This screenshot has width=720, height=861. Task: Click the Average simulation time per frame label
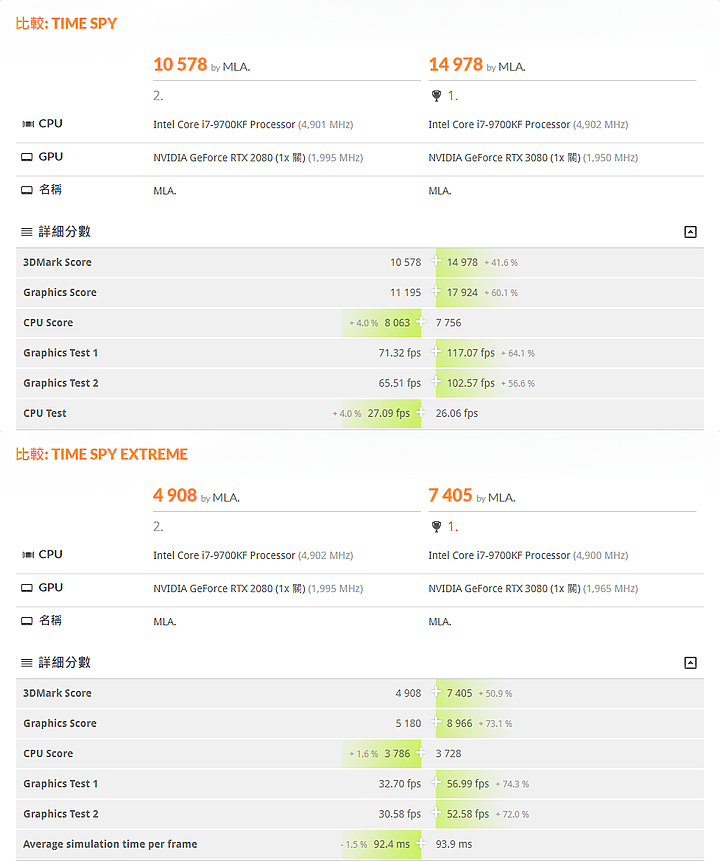(x=110, y=845)
